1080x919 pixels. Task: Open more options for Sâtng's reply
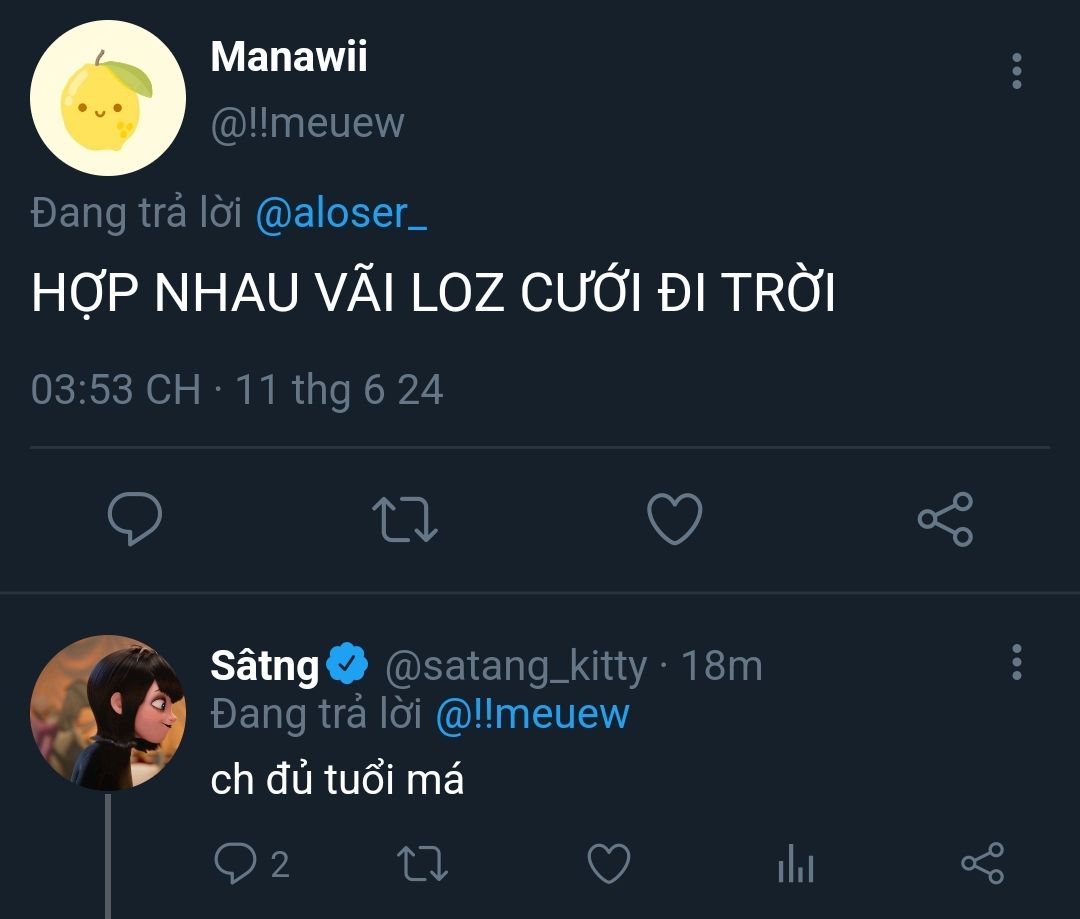pos(1017,662)
